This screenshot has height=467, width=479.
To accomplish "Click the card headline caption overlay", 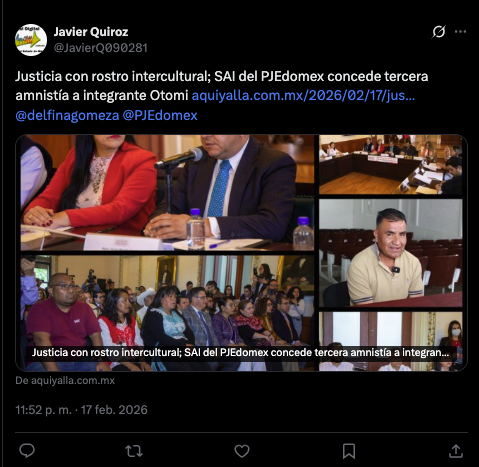I will pos(240,352).
